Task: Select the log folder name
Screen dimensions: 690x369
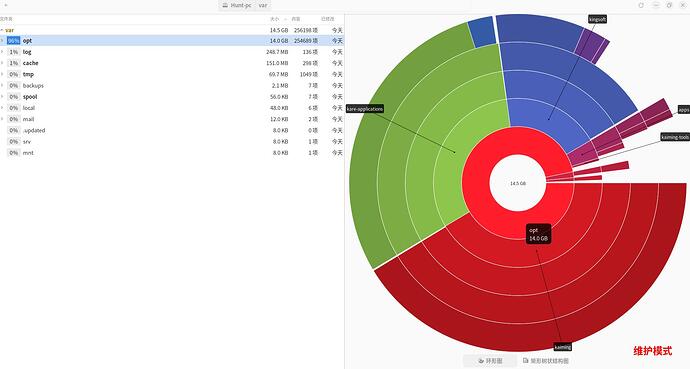Action: (27, 52)
